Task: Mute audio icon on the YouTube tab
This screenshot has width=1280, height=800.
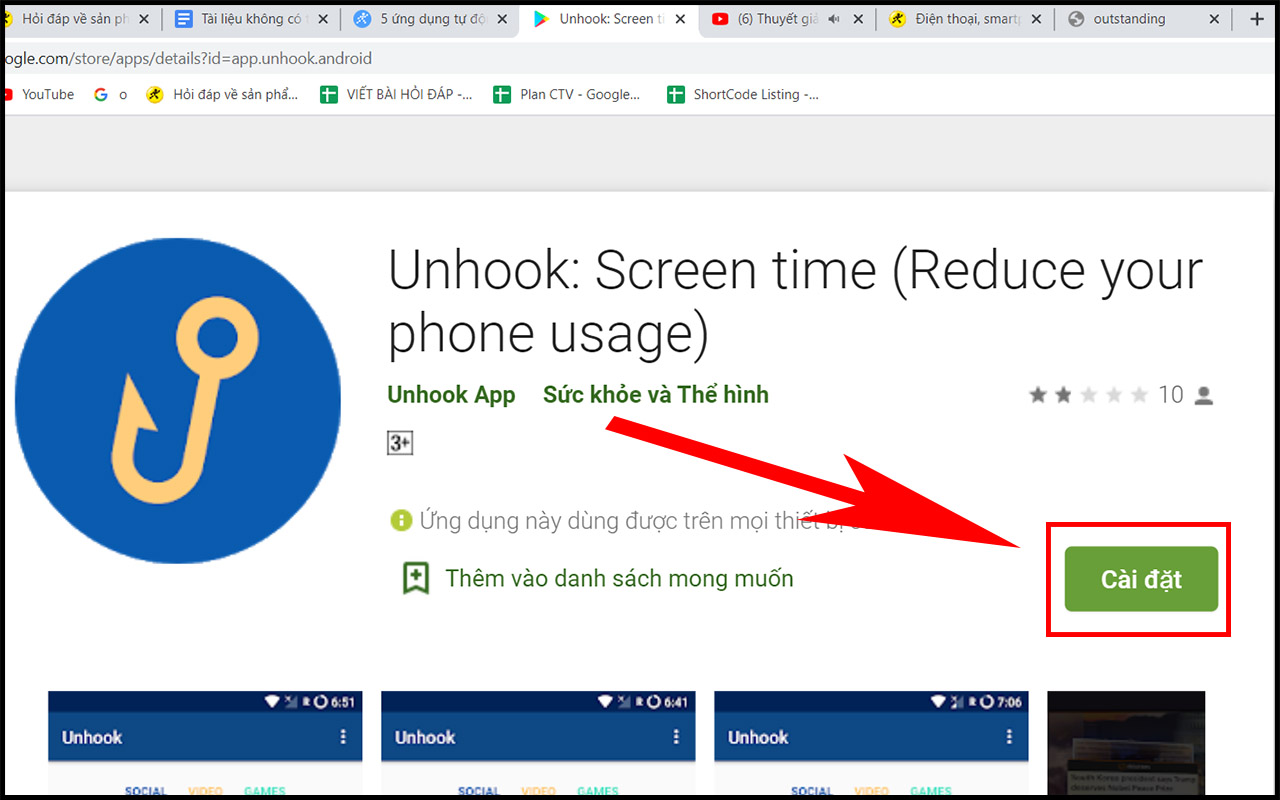Action: (834, 19)
